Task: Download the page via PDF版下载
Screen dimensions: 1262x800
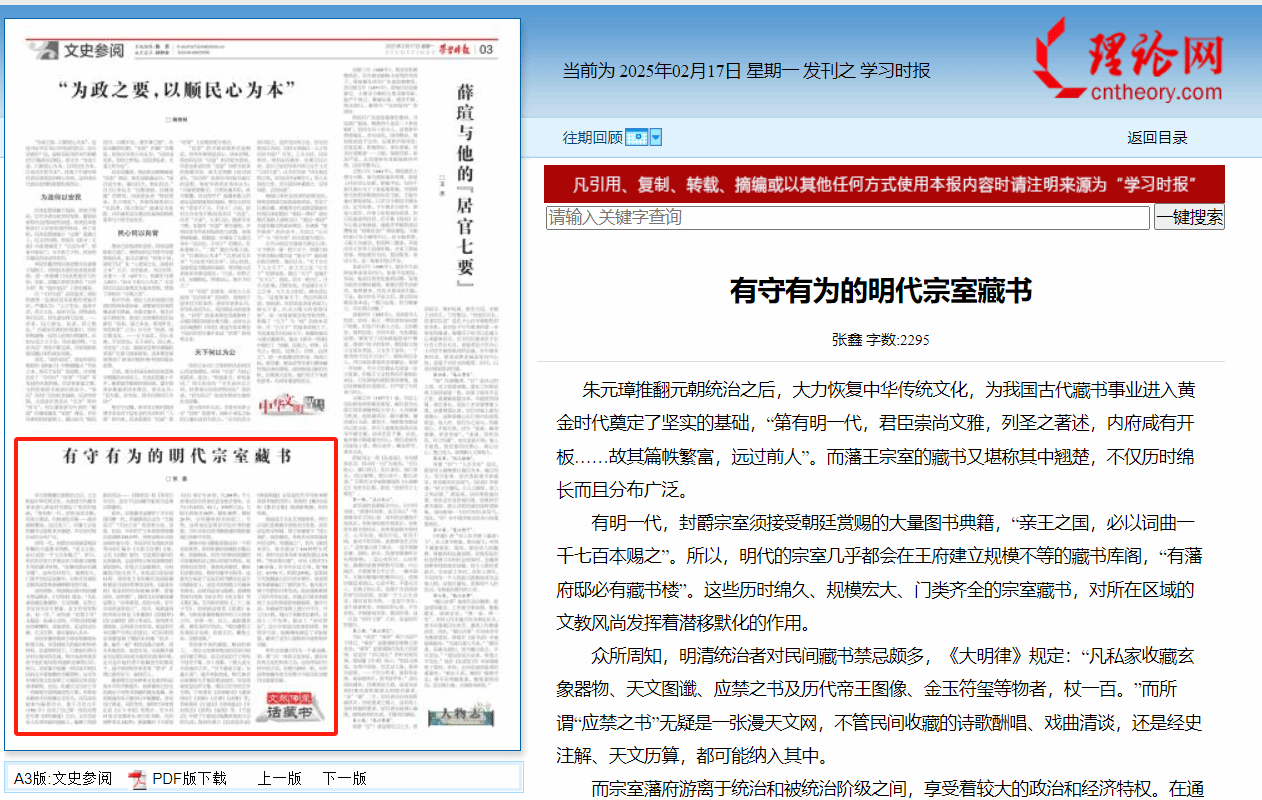Action: [189, 778]
